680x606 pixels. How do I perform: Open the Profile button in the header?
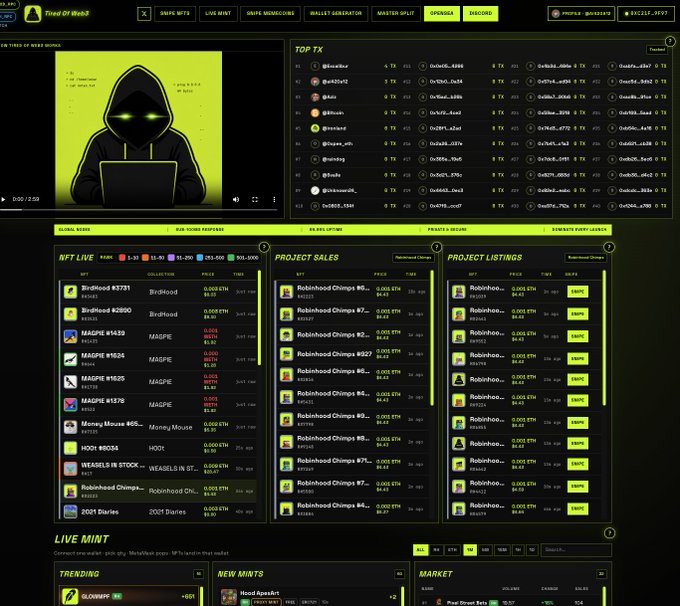click(581, 13)
